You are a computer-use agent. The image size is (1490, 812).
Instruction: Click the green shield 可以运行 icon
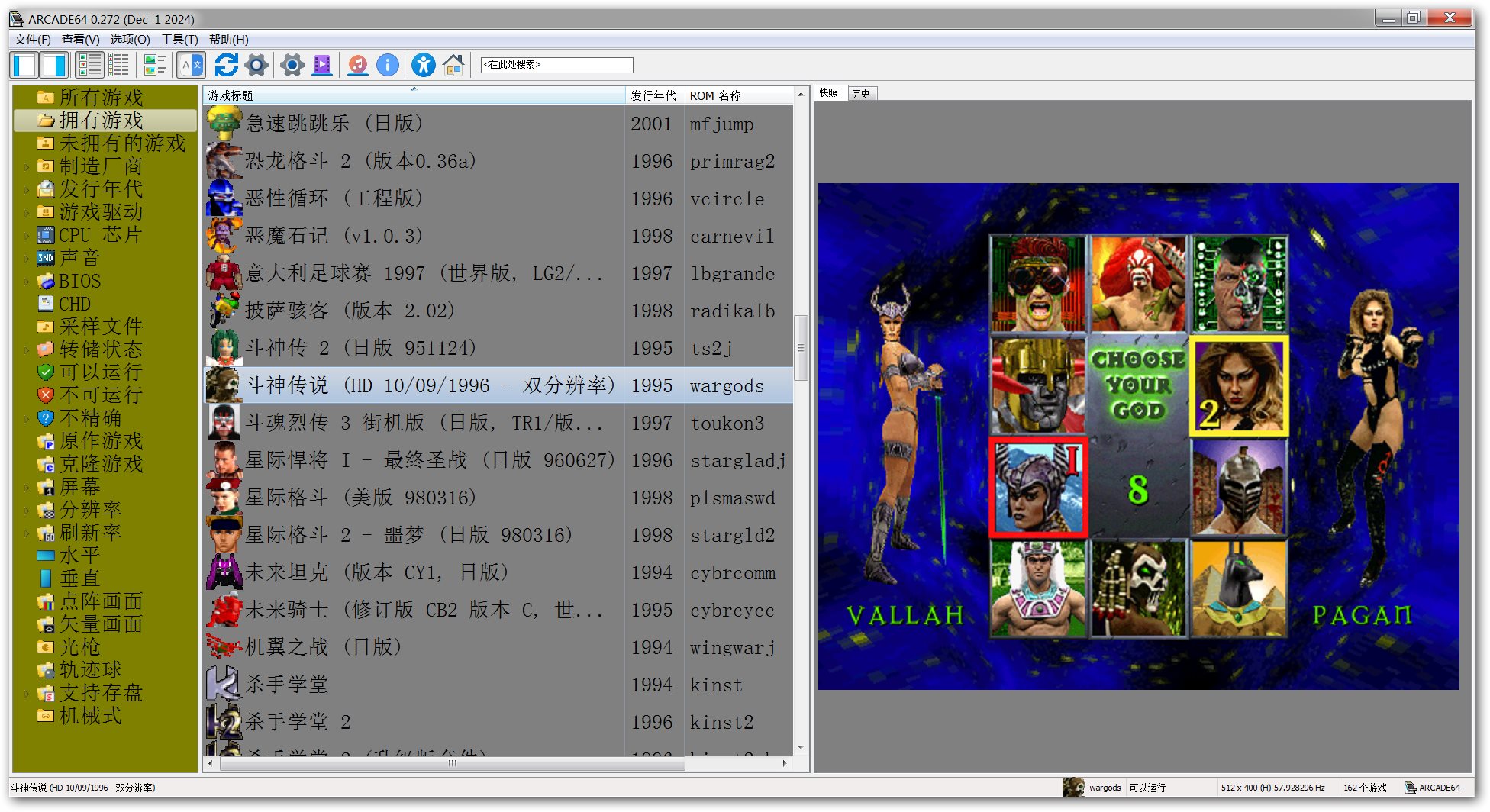[x=46, y=372]
